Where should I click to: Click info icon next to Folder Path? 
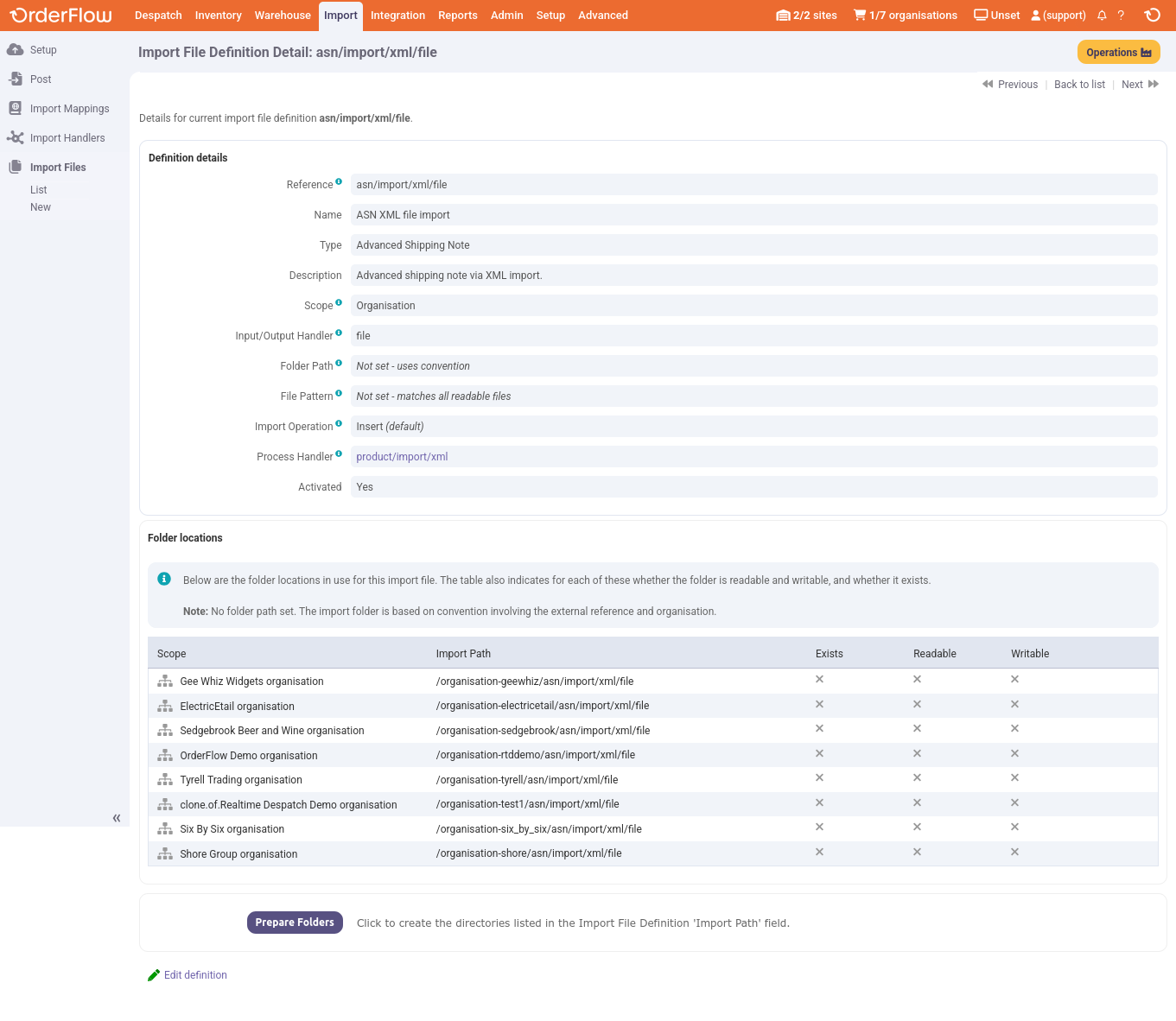[339, 363]
